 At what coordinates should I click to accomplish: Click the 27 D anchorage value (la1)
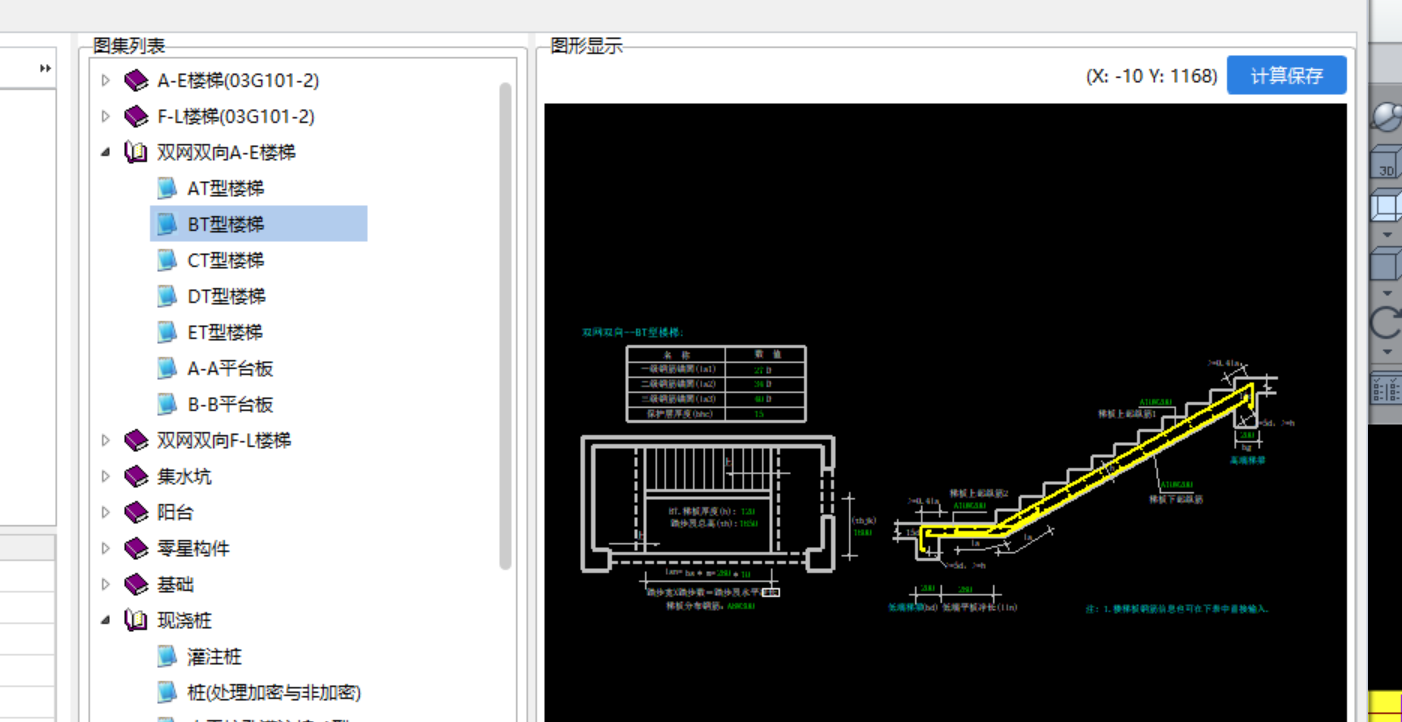763,370
